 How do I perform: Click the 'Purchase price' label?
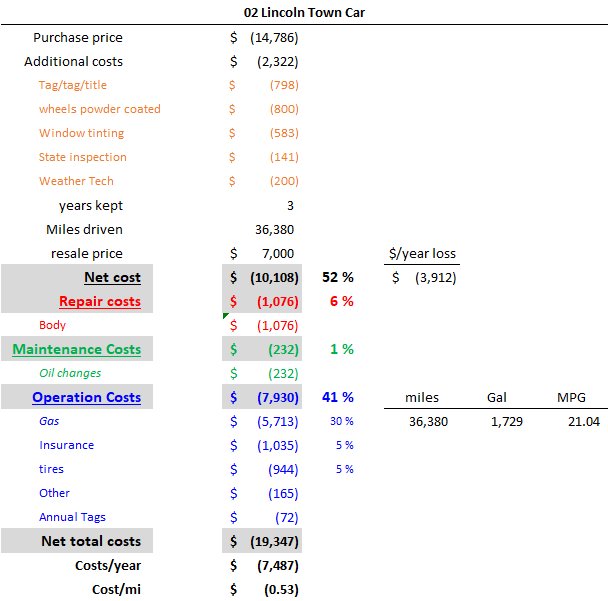pos(78,37)
